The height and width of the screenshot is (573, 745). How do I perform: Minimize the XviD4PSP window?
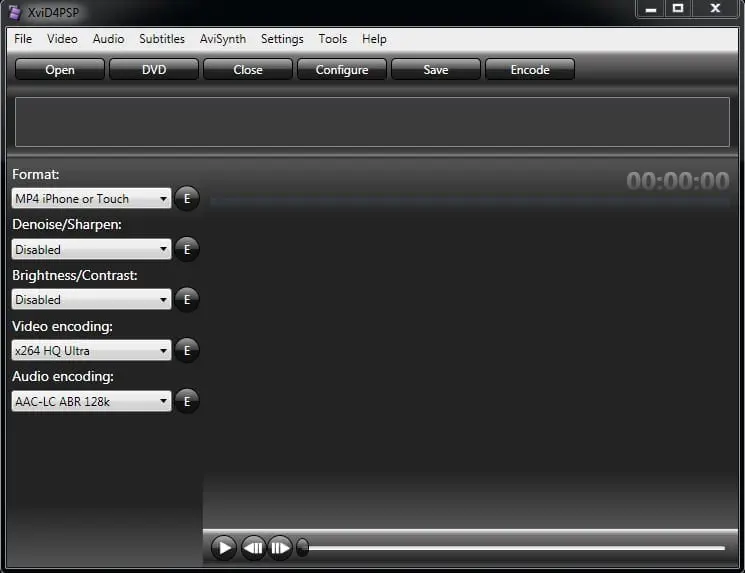pos(651,9)
